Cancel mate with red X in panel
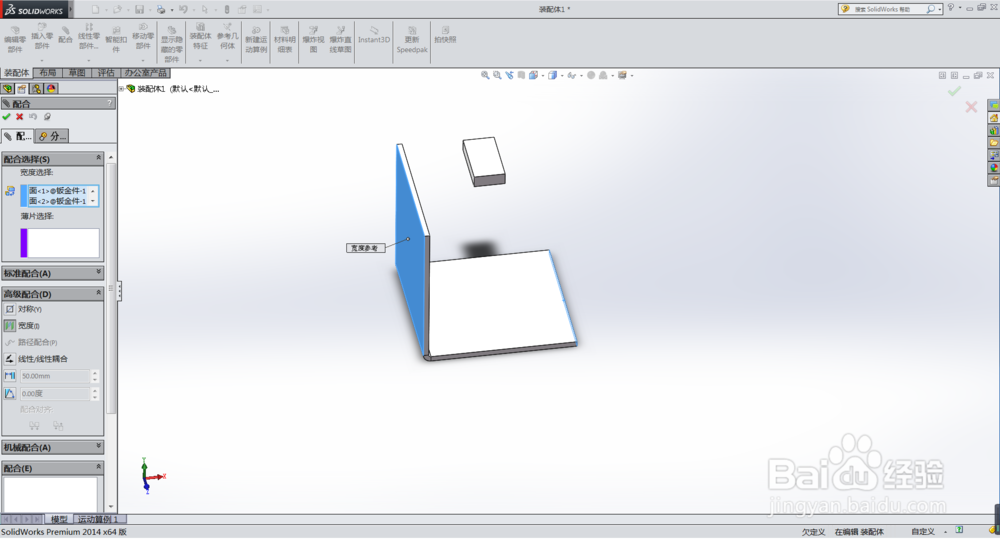 (x=20, y=117)
